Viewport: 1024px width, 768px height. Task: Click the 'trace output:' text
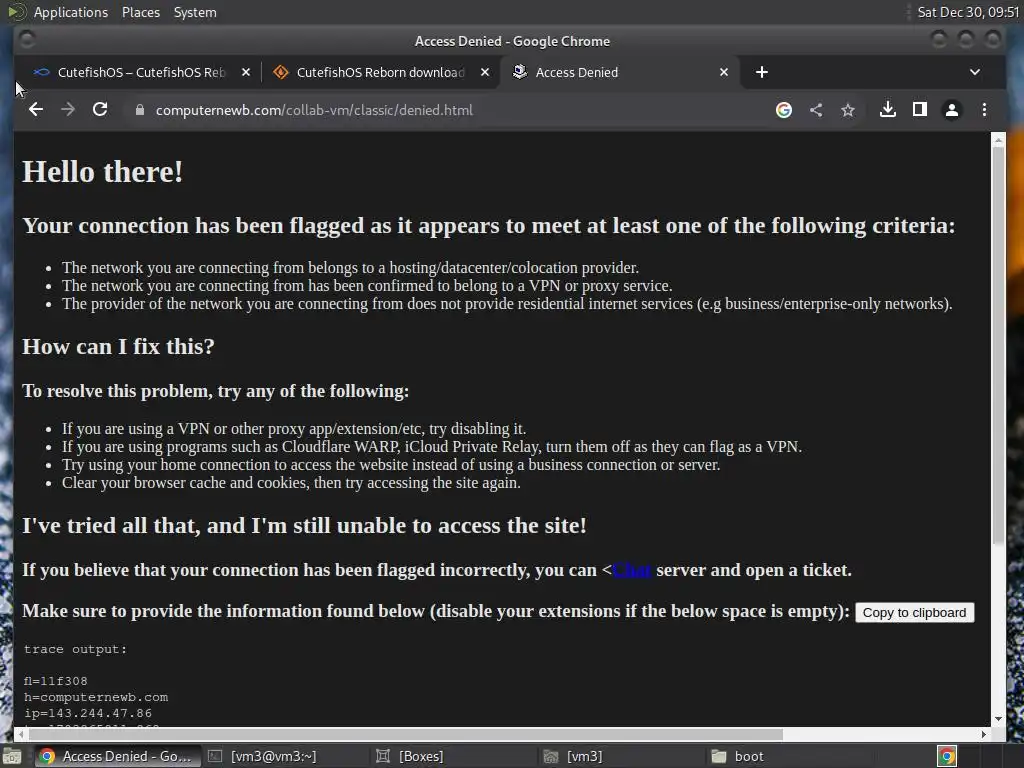click(x=75, y=649)
